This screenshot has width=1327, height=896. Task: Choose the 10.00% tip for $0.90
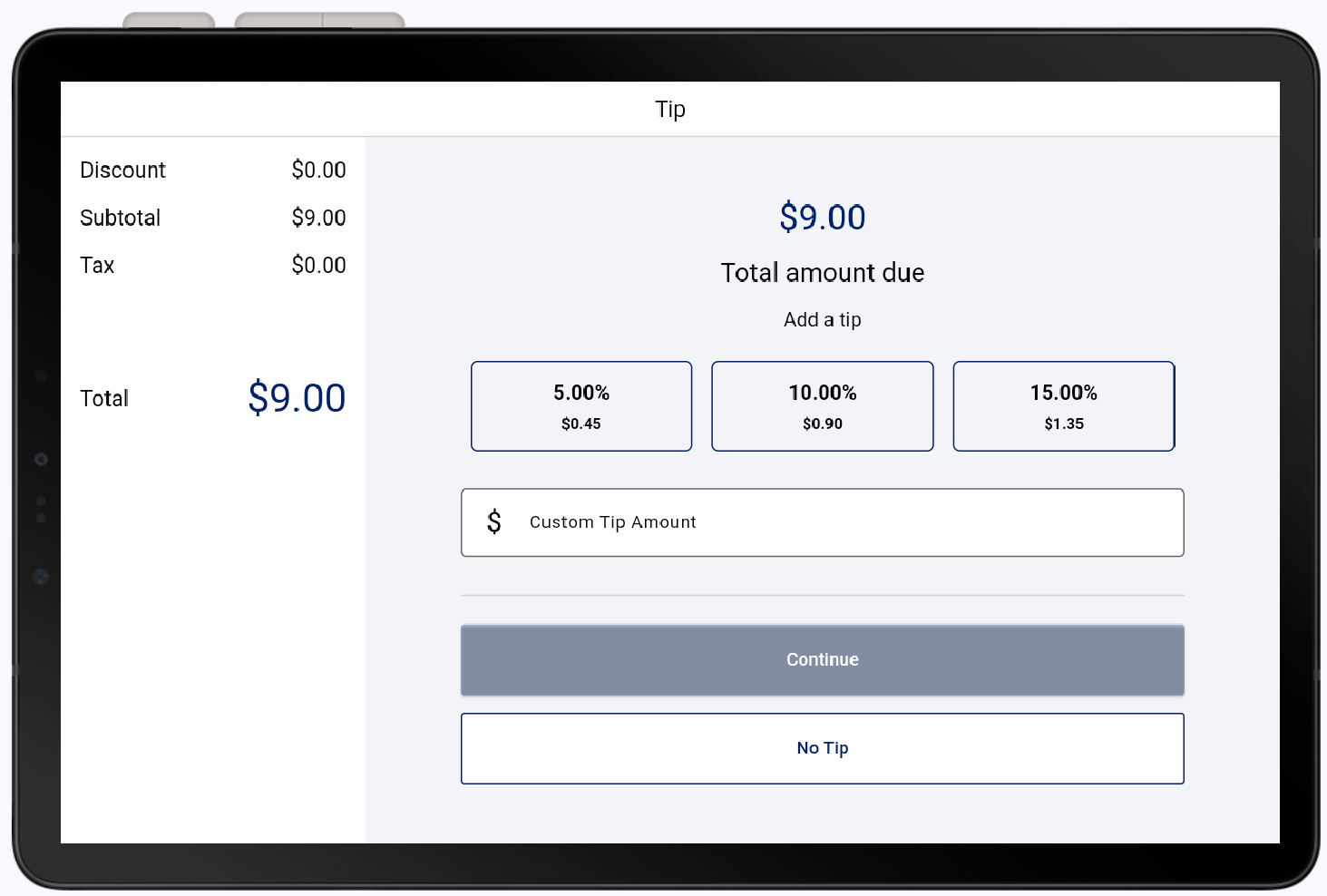point(822,405)
